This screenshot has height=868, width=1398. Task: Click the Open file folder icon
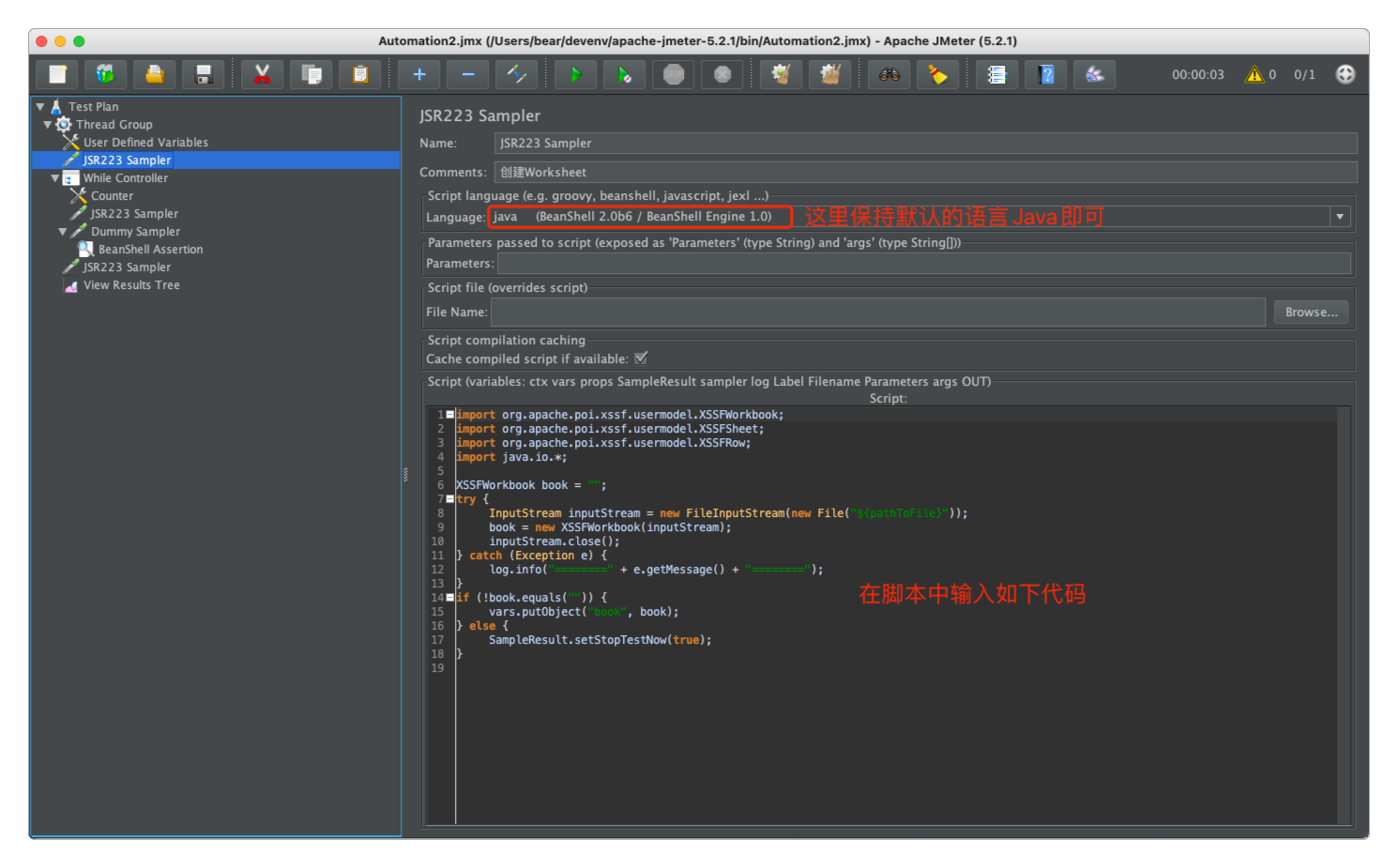point(155,74)
